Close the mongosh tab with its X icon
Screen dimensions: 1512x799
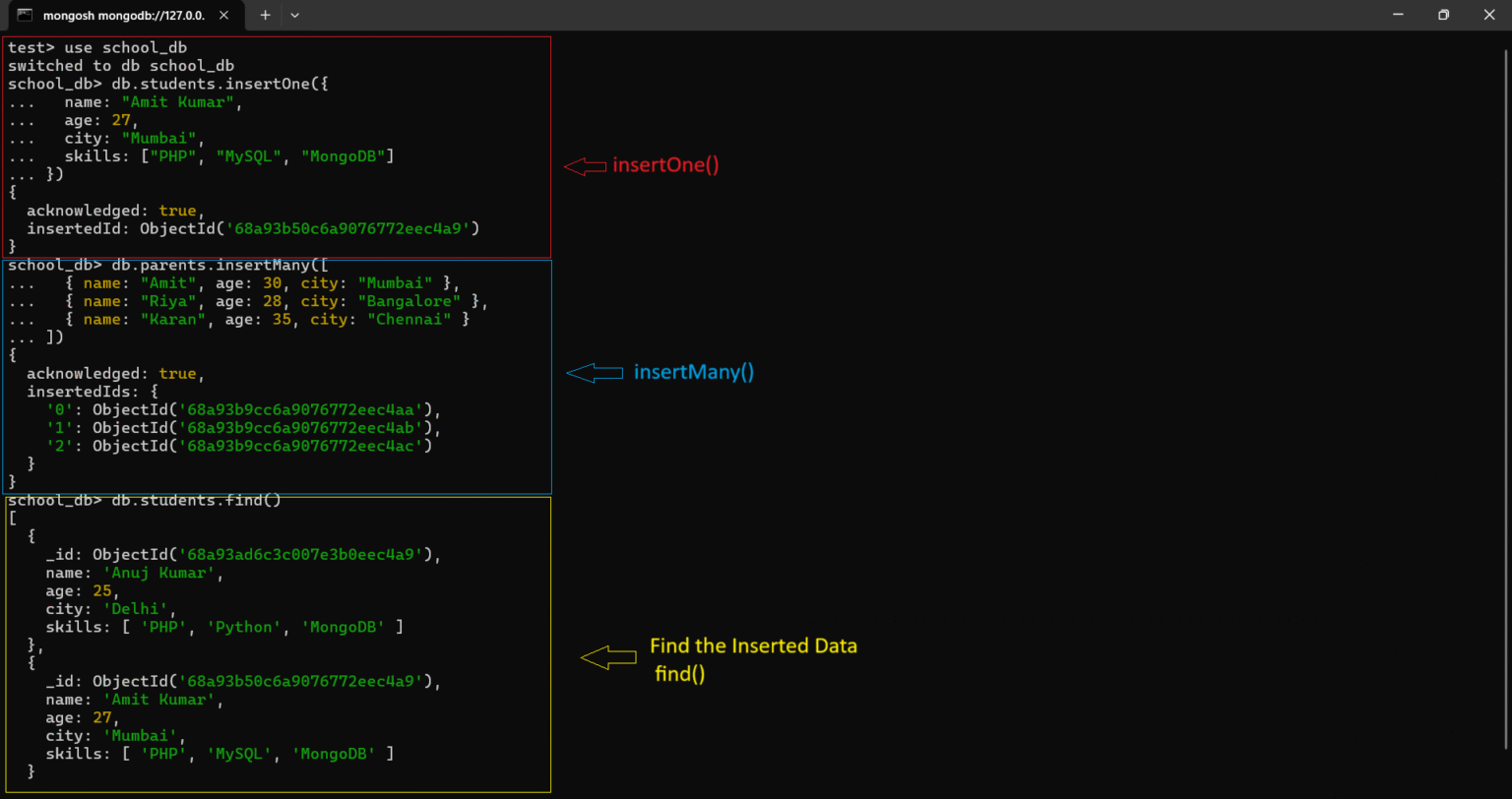(x=221, y=15)
